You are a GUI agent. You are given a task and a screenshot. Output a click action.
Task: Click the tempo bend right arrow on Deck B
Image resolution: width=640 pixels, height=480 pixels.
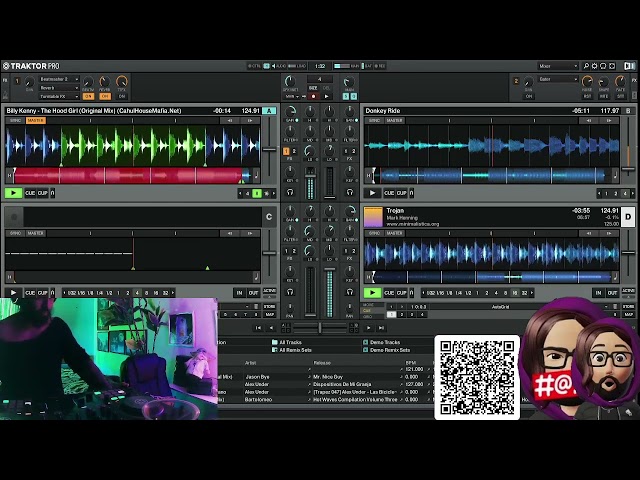click(609, 120)
